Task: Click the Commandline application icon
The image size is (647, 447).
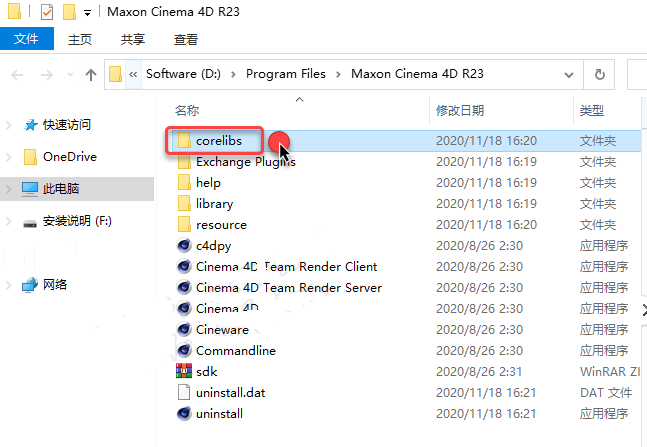Action: (x=184, y=350)
